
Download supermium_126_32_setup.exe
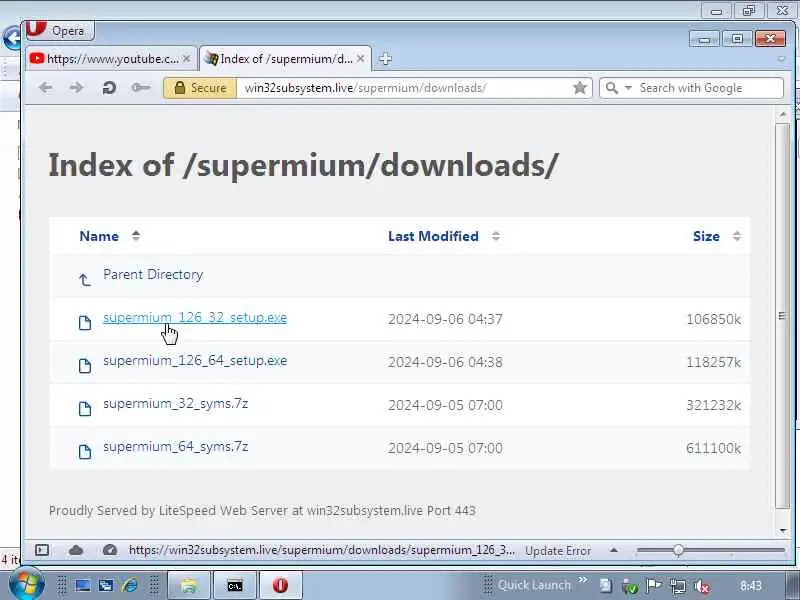(195, 317)
